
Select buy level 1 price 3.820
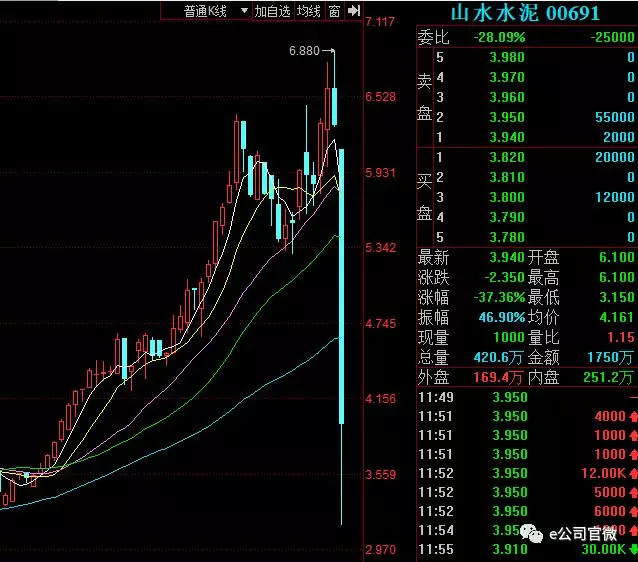click(x=507, y=157)
